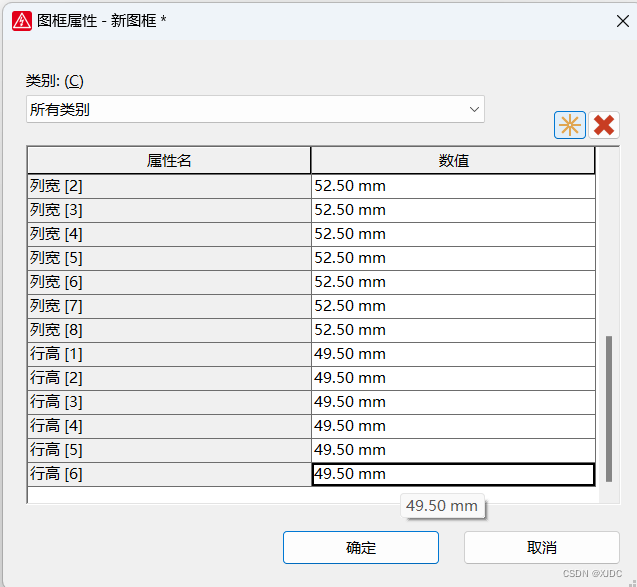The width and height of the screenshot is (637, 587).
Task: Select the 列宽 [7] property row
Action: click(169, 306)
